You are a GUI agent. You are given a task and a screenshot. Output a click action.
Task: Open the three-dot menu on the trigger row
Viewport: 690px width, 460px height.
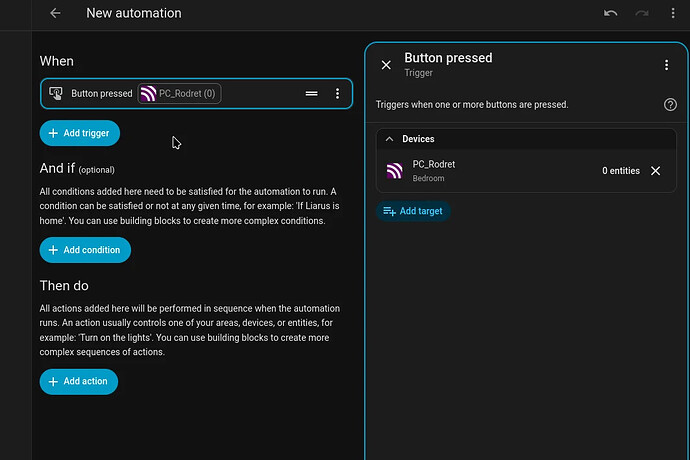[338, 93]
